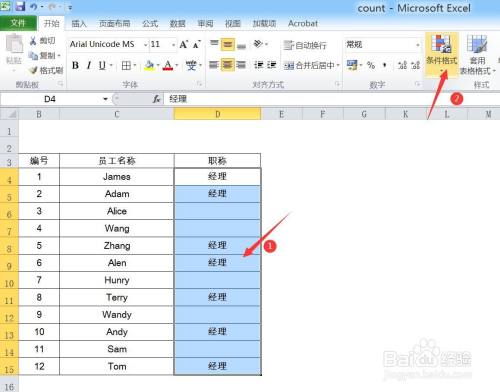Click the Undo icon in quick access toolbar
This screenshot has width=500, height=392.
tap(34, 6)
